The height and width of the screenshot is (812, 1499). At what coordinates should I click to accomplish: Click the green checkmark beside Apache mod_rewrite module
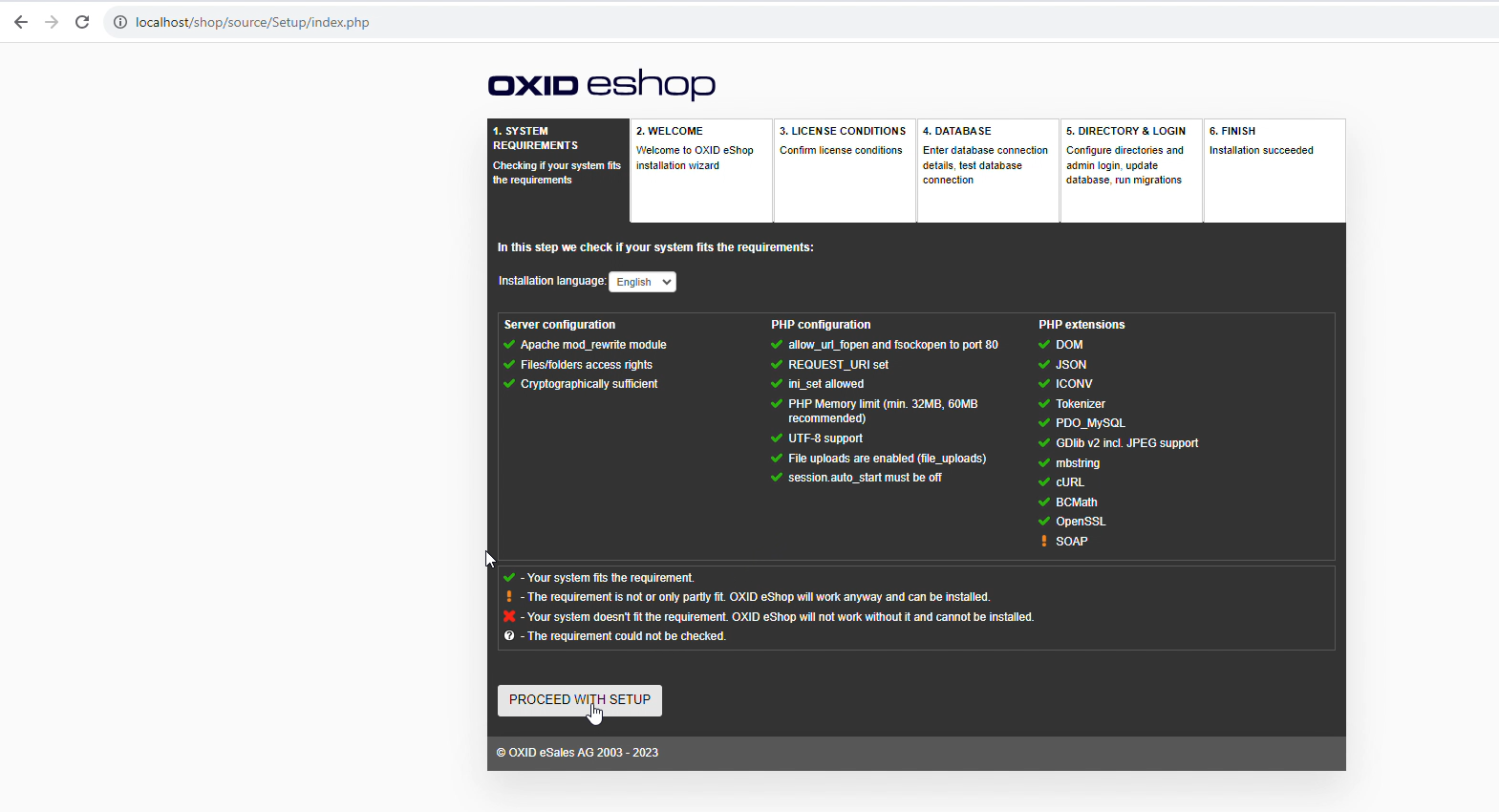[x=509, y=345]
